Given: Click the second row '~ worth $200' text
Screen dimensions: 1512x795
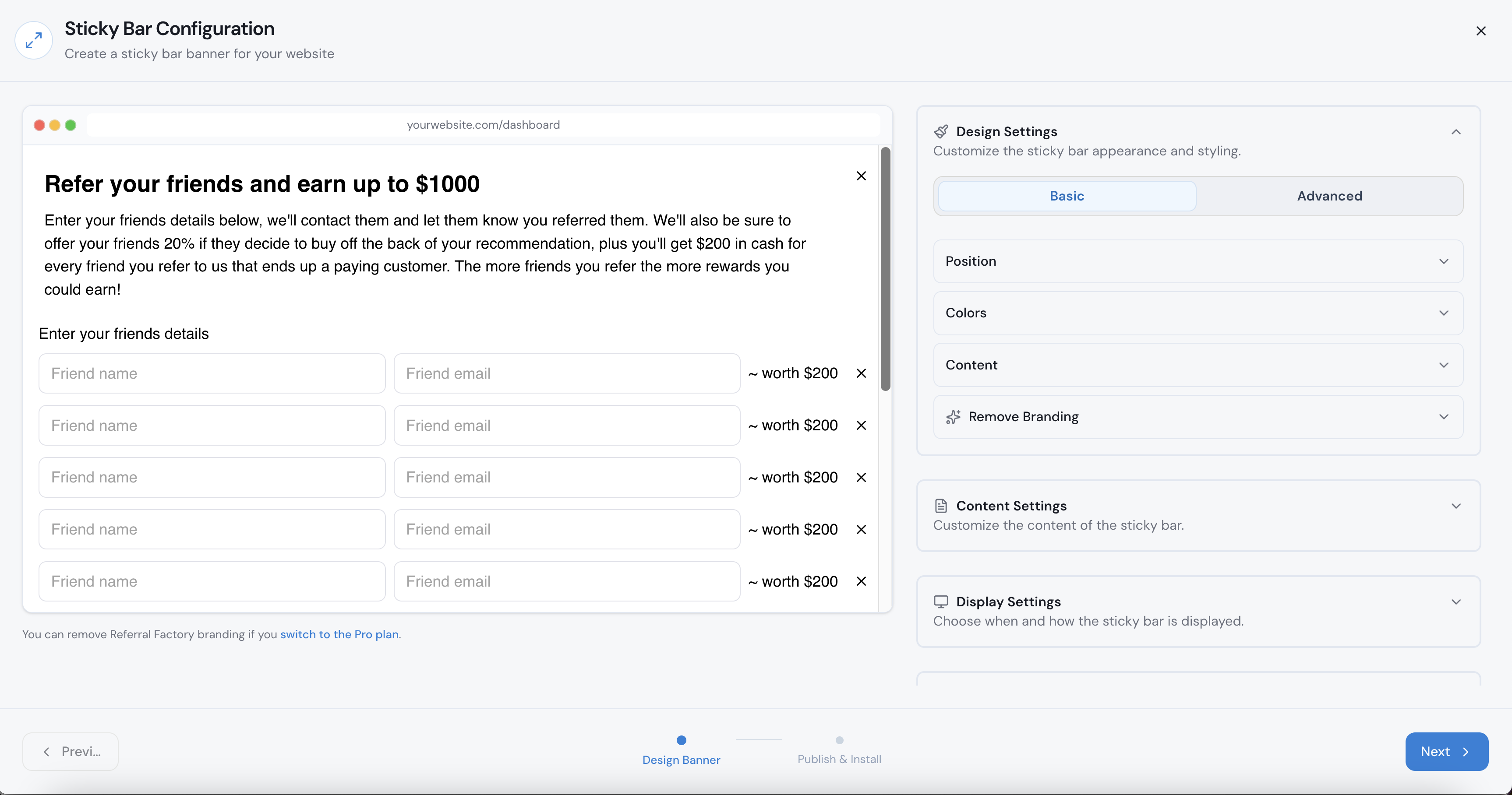Looking at the screenshot, I should click(x=793, y=426).
